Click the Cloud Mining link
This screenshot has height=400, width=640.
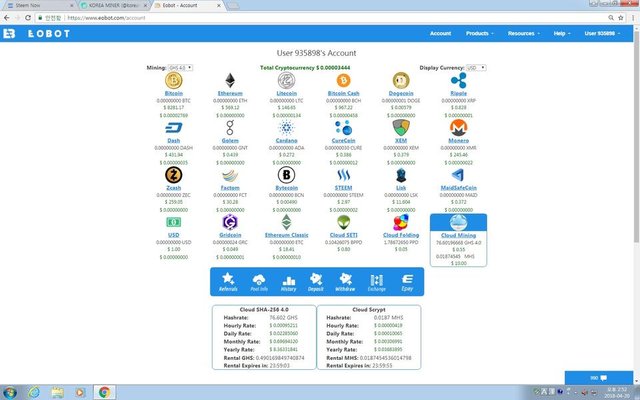[458, 236]
